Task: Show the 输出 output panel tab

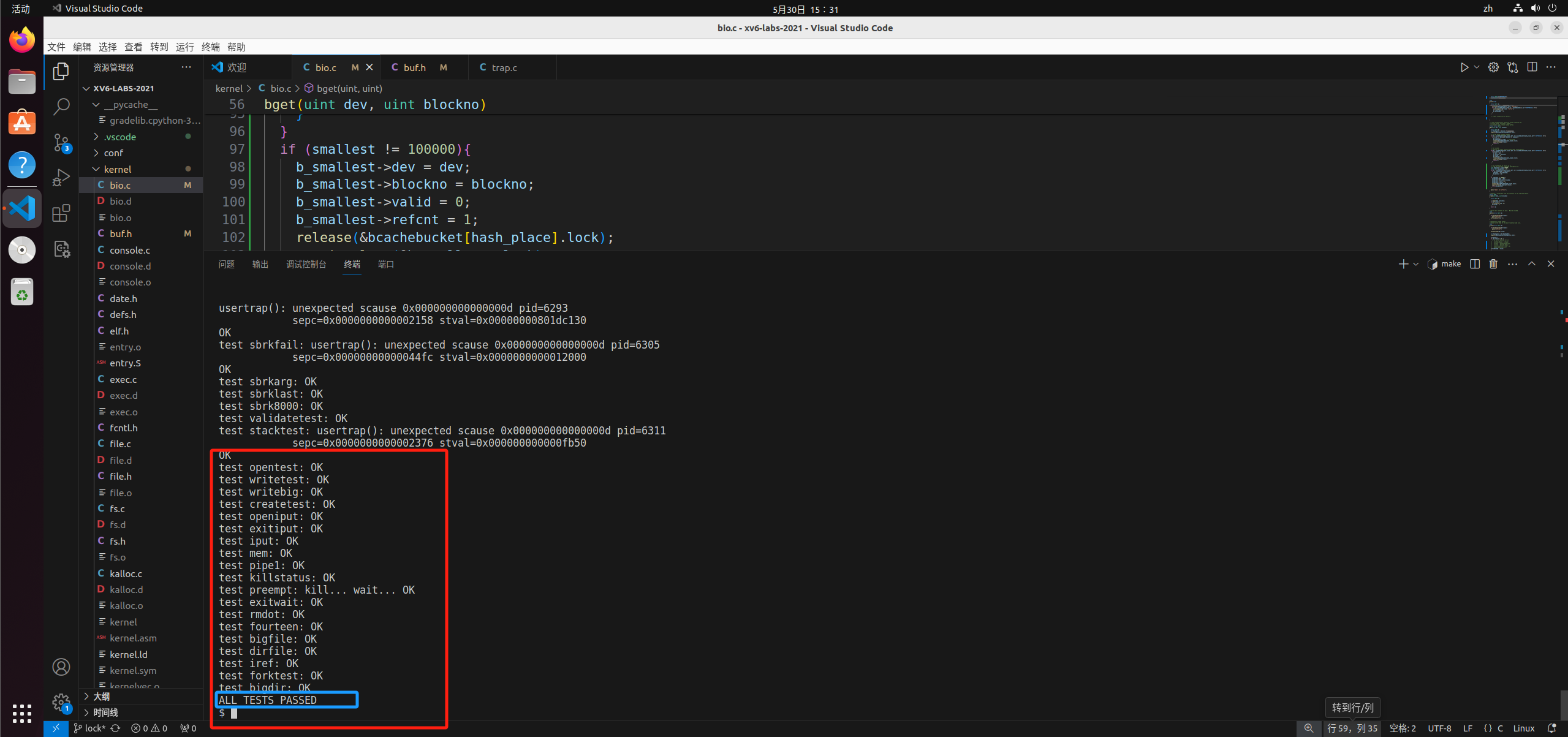Action: (260, 264)
